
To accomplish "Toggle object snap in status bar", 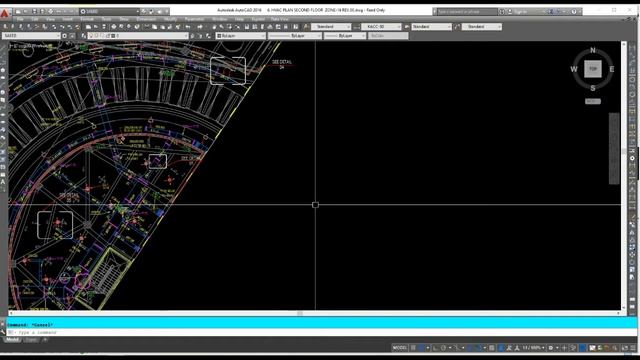I will tap(478, 348).
